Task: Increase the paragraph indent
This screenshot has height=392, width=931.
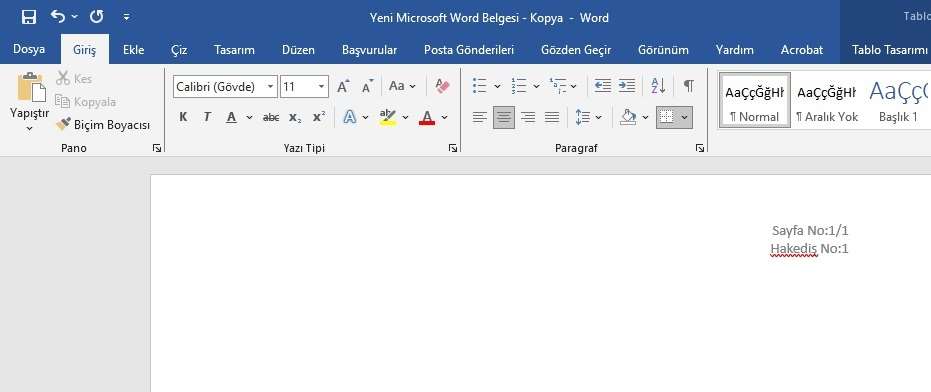Action: [x=626, y=86]
